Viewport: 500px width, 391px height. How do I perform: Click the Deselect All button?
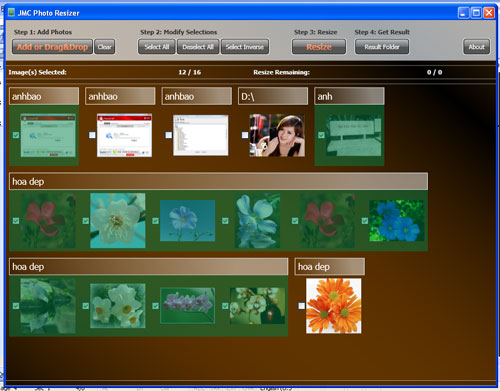click(198, 47)
